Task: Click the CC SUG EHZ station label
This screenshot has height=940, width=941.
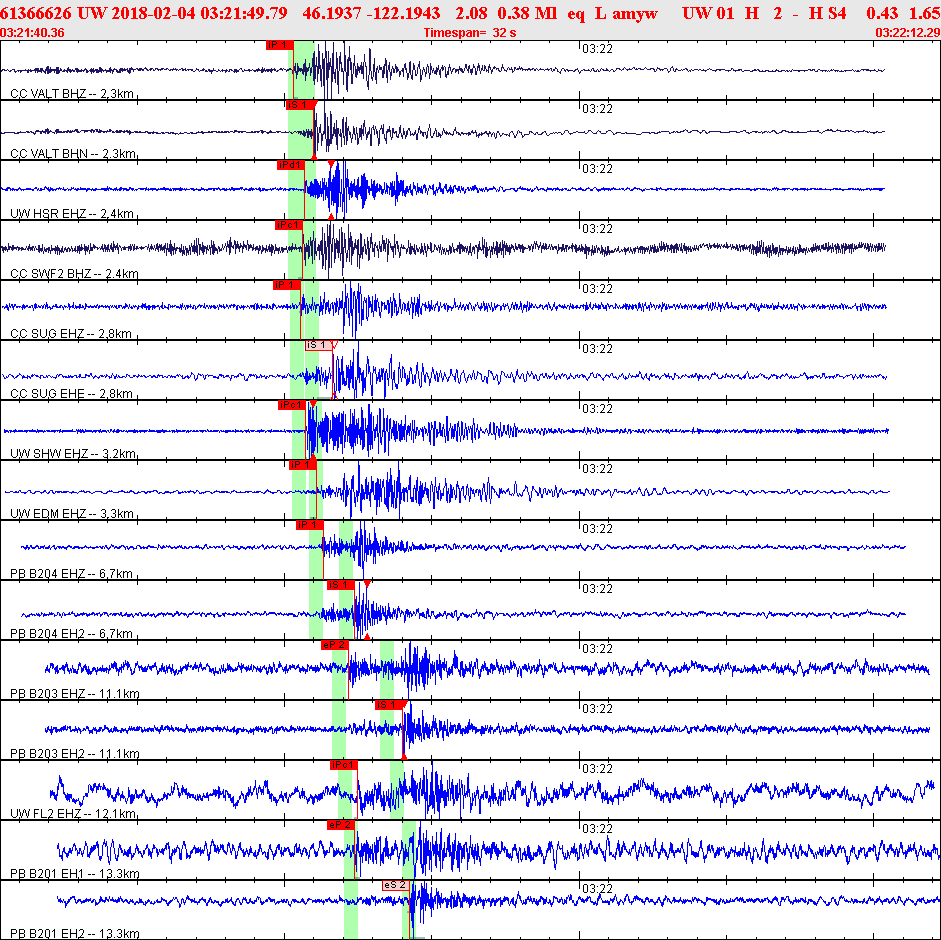Action: pos(71,334)
